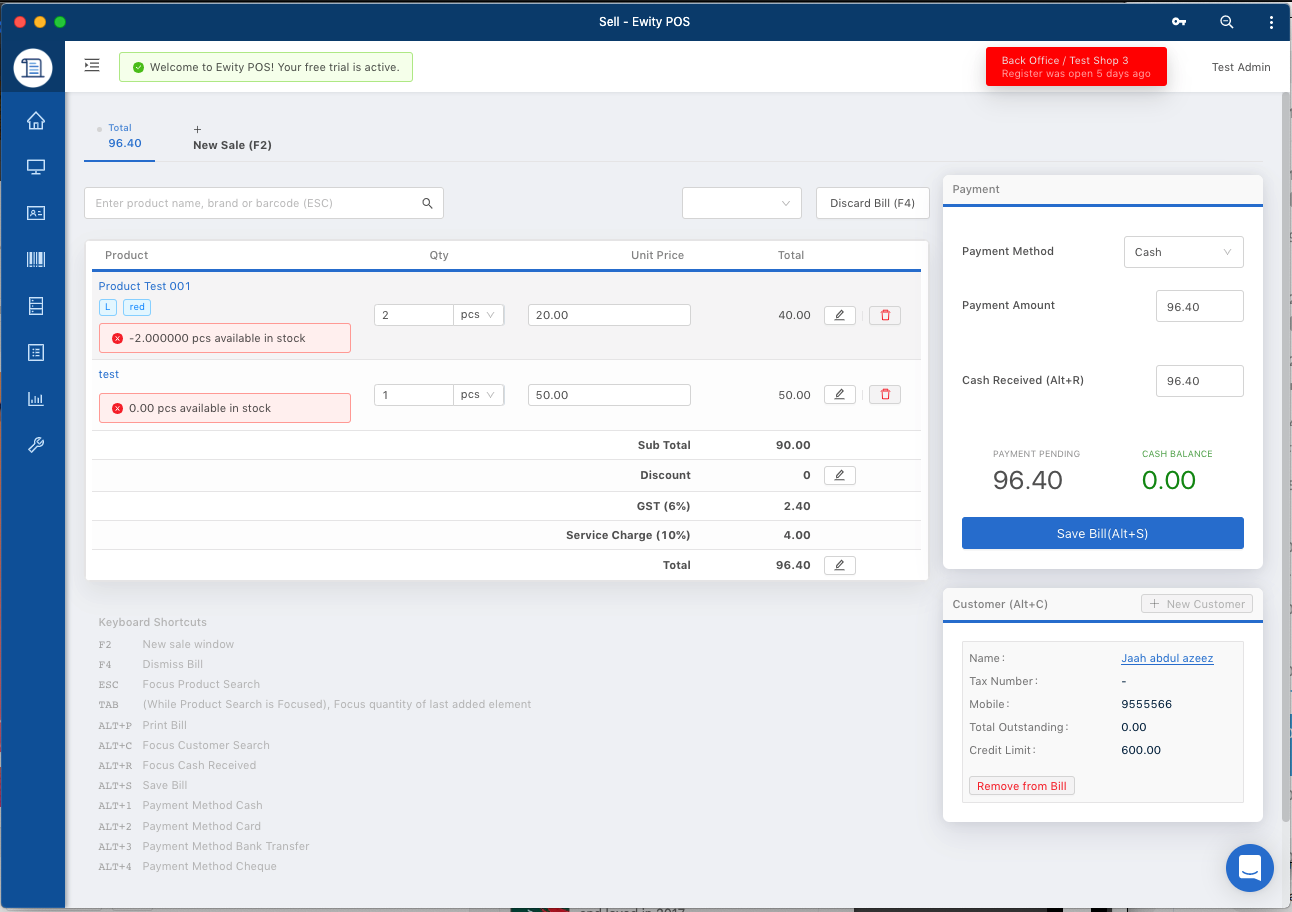Image resolution: width=1292 pixels, height=912 pixels.
Task: Delete the Product Test 001 line
Action: click(x=885, y=315)
